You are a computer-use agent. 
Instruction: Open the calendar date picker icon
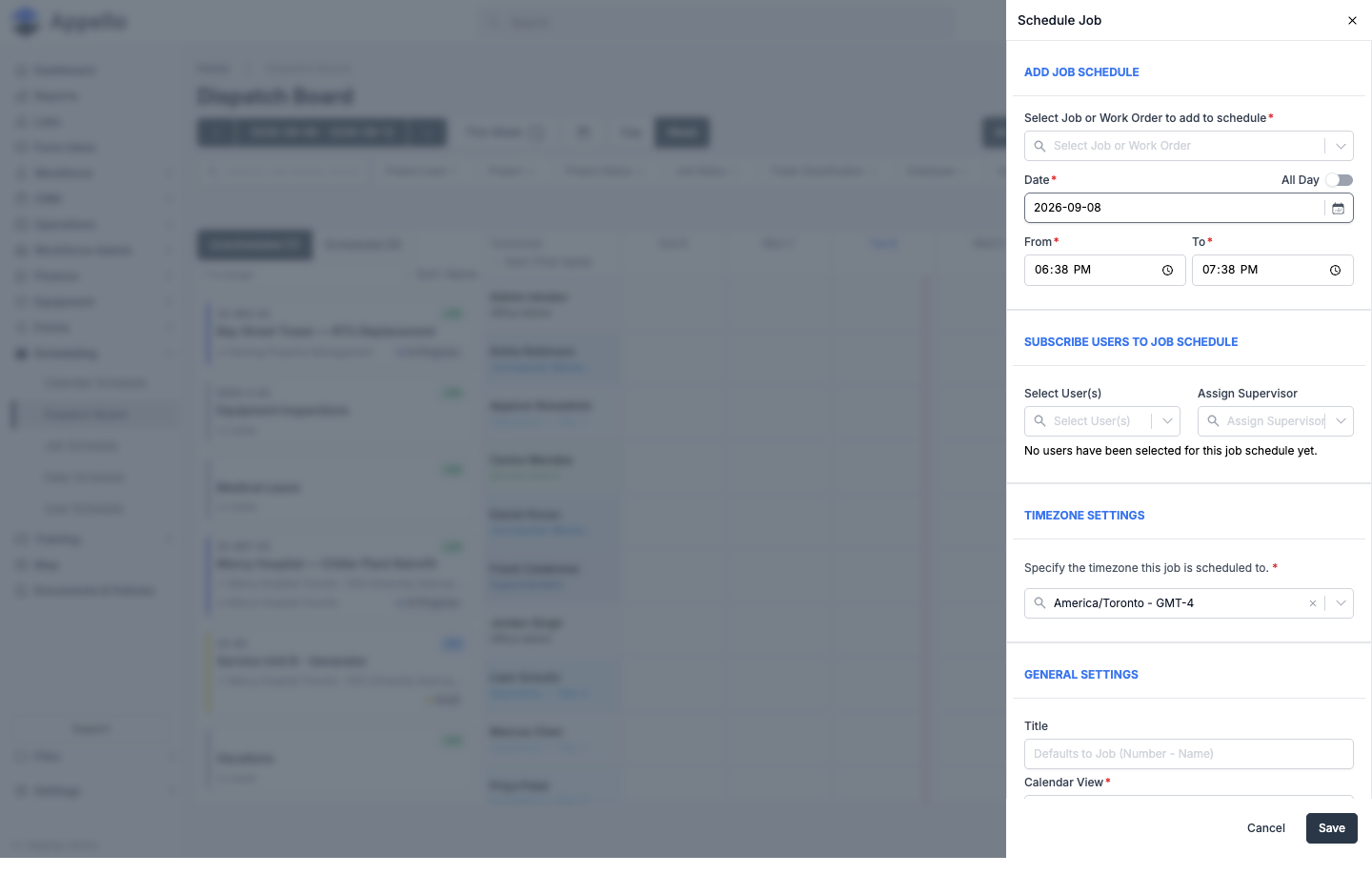(1338, 208)
